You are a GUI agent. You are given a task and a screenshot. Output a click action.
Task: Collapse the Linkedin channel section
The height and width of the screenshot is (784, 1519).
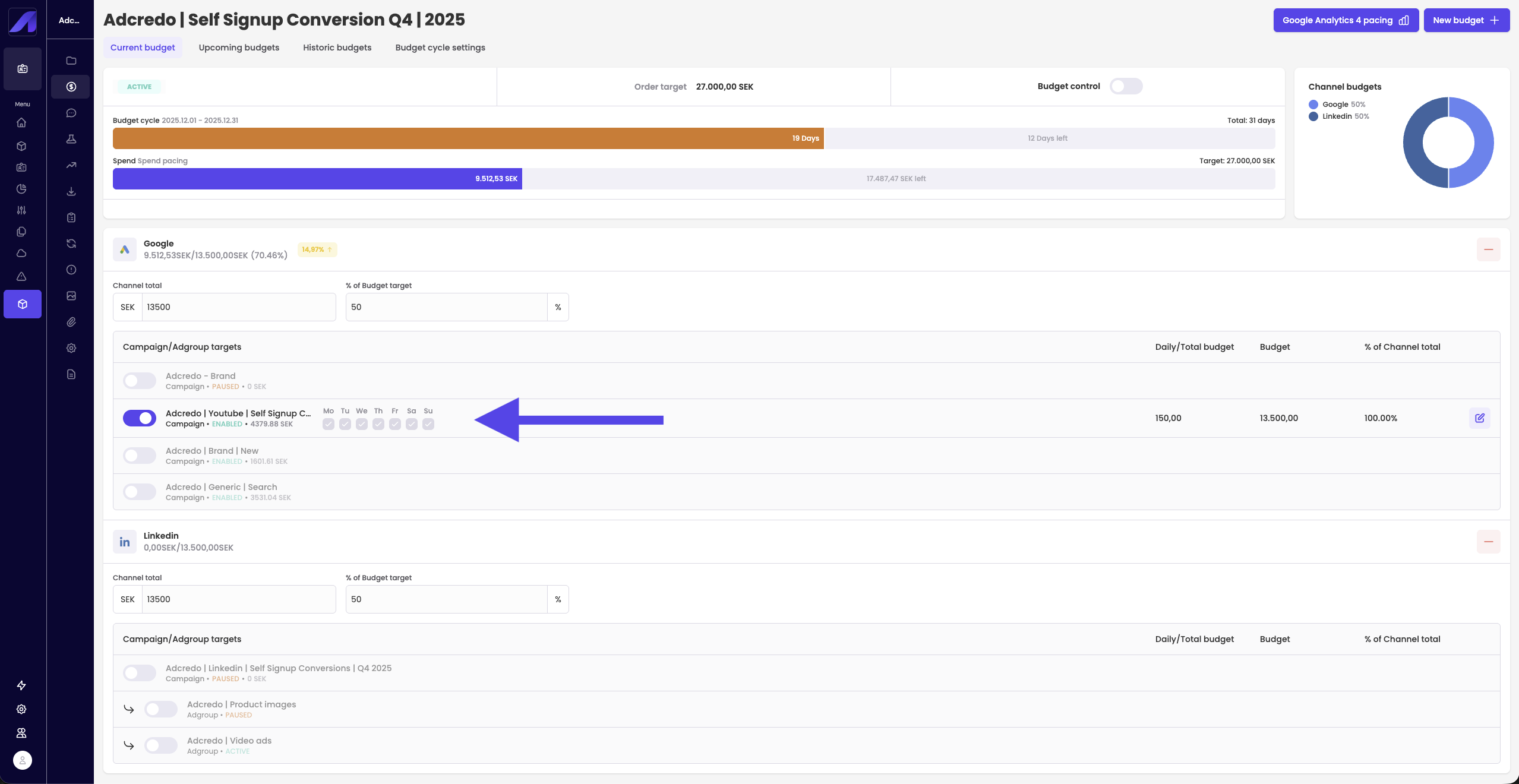click(1488, 542)
